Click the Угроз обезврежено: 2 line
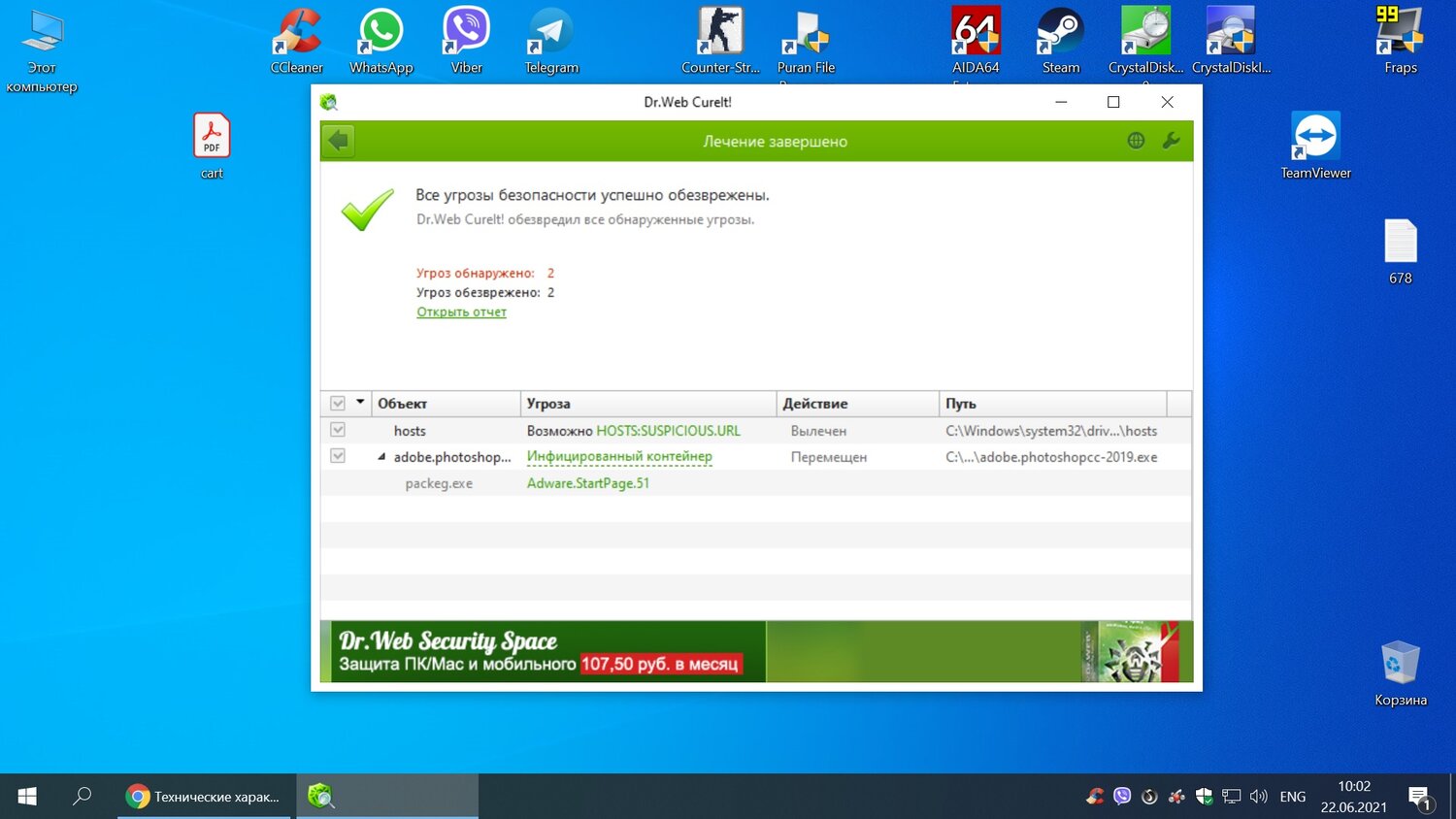The width and height of the screenshot is (1456, 819). point(485,292)
